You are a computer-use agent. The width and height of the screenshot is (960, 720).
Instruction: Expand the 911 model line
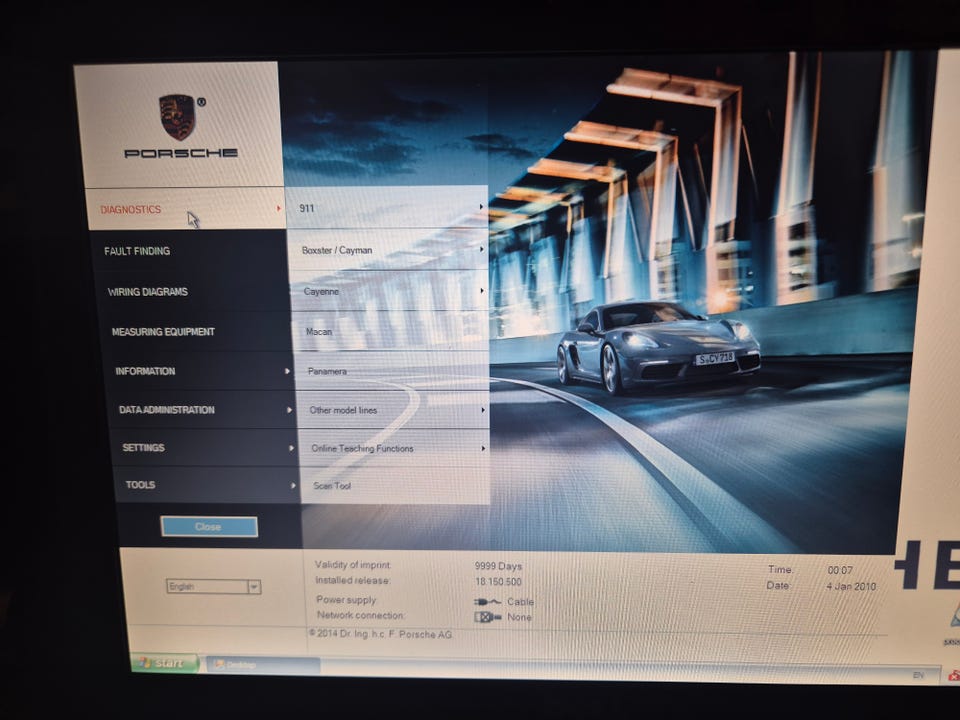tap(388, 208)
